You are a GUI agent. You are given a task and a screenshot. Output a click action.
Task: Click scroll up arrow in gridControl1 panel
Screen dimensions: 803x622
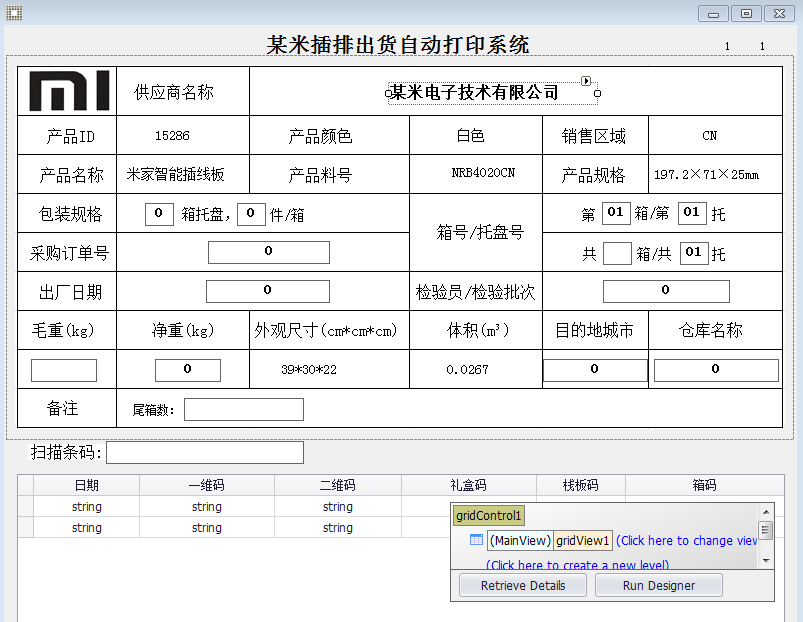pyautogui.click(x=766, y=512)
